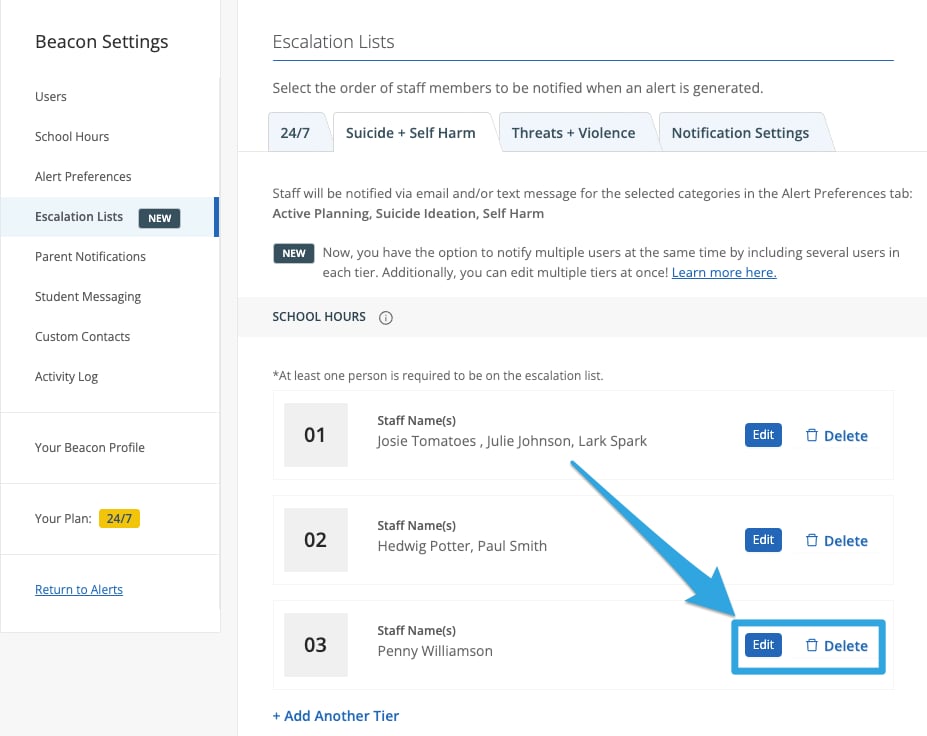
Task: Click the Beacon Settings heading
Action: [x=102, y=42]
